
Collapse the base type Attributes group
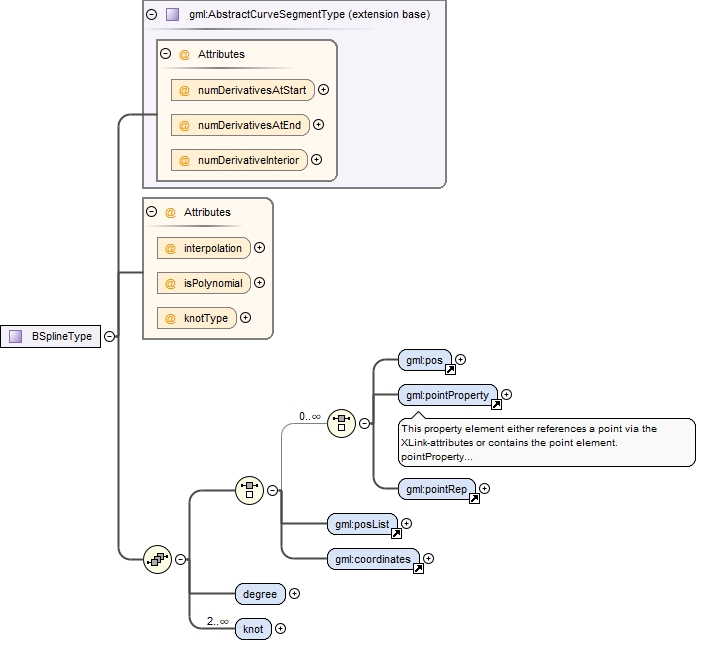[x=165, y=54]
